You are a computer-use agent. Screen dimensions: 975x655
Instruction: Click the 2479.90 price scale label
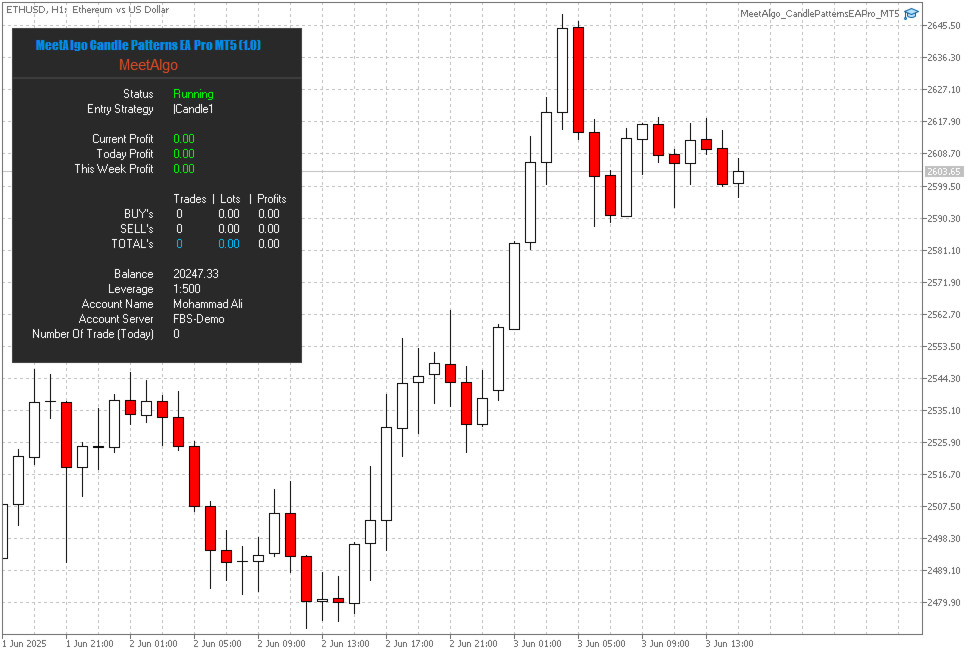[944, 603]
